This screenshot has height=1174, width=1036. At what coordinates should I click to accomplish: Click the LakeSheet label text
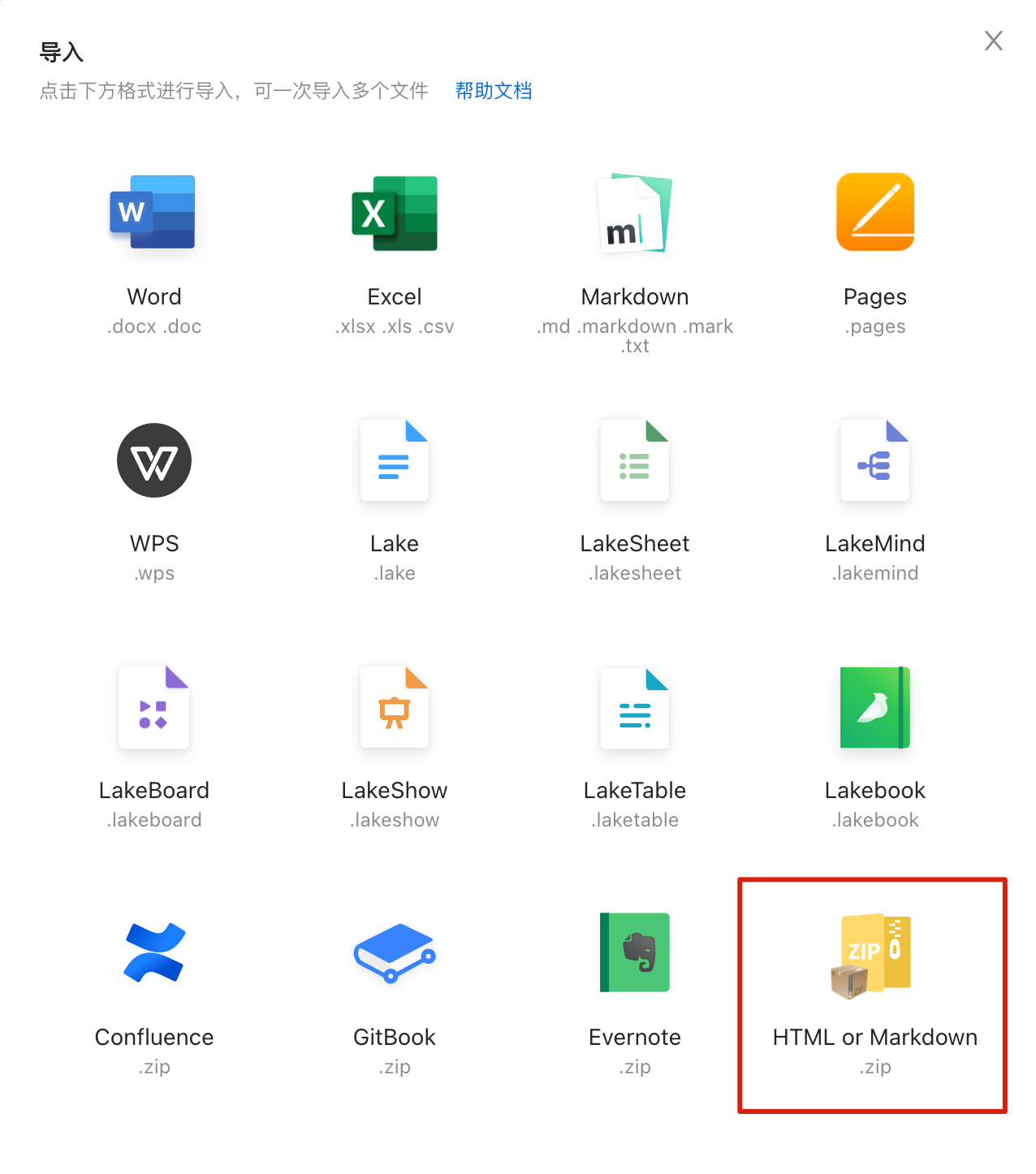[635, 544]
